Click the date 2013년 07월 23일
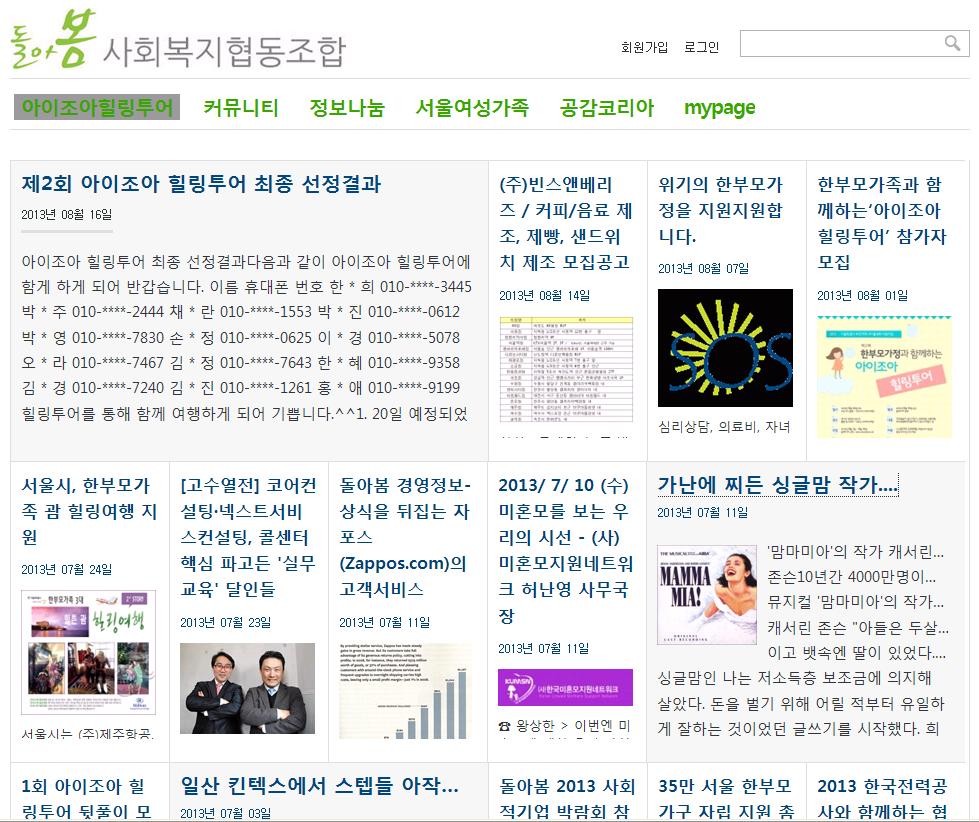979x822 pixels. click(x=226, y=623)
